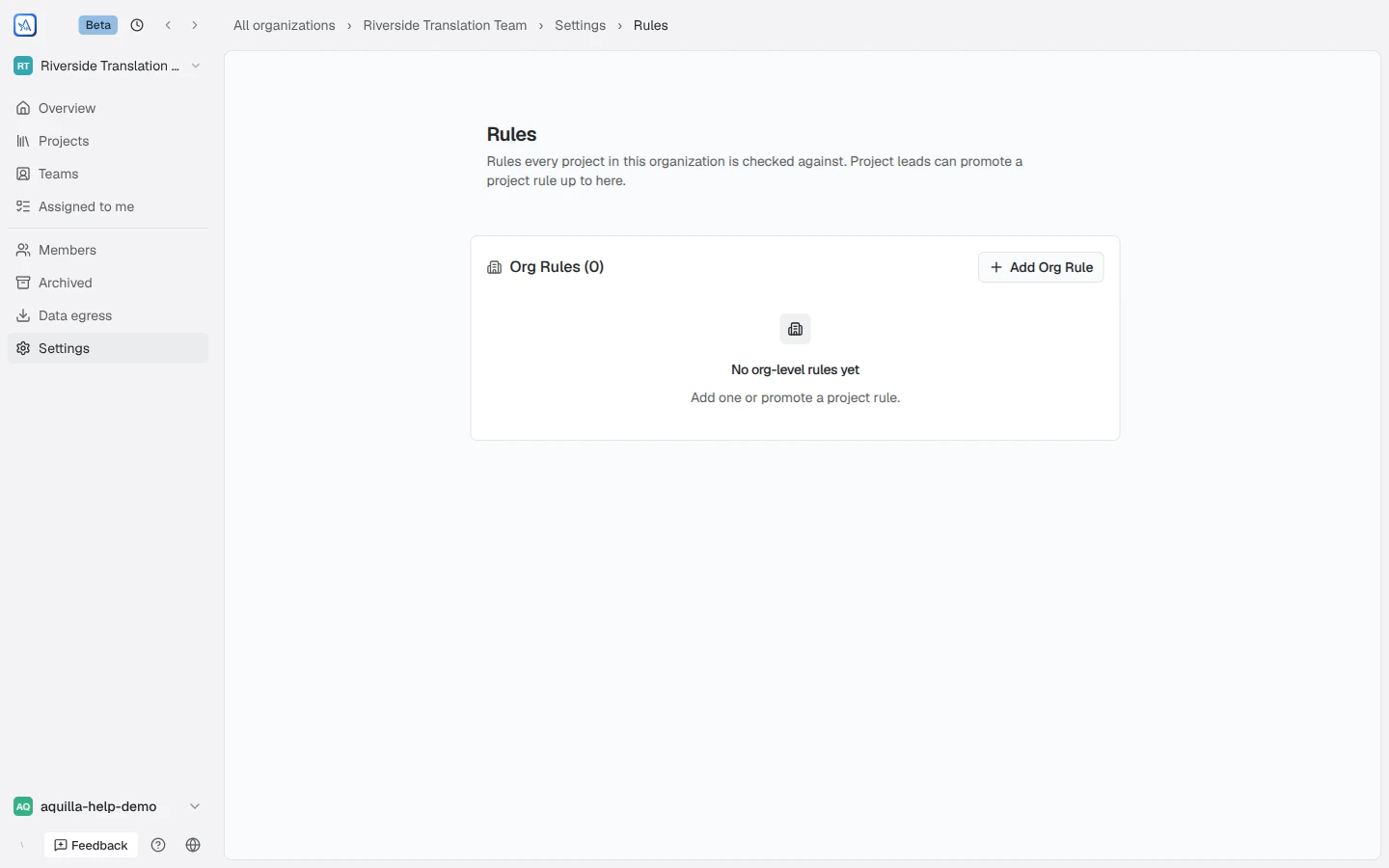
Task: Expand the Riverside Translation organization switcher
Action: coord(108,66)
